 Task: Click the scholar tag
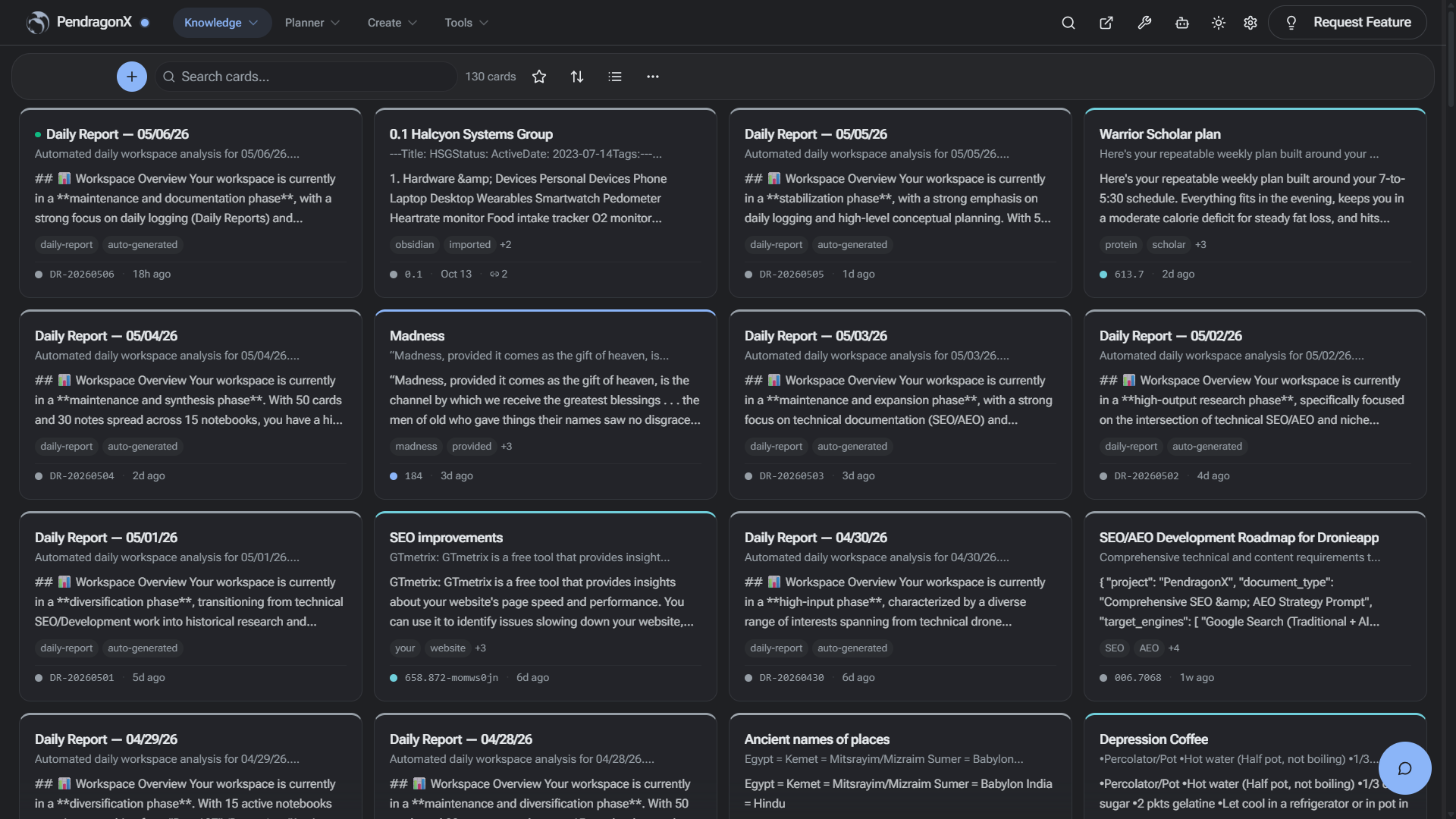pyautogui.click(x=1169, y=245)
